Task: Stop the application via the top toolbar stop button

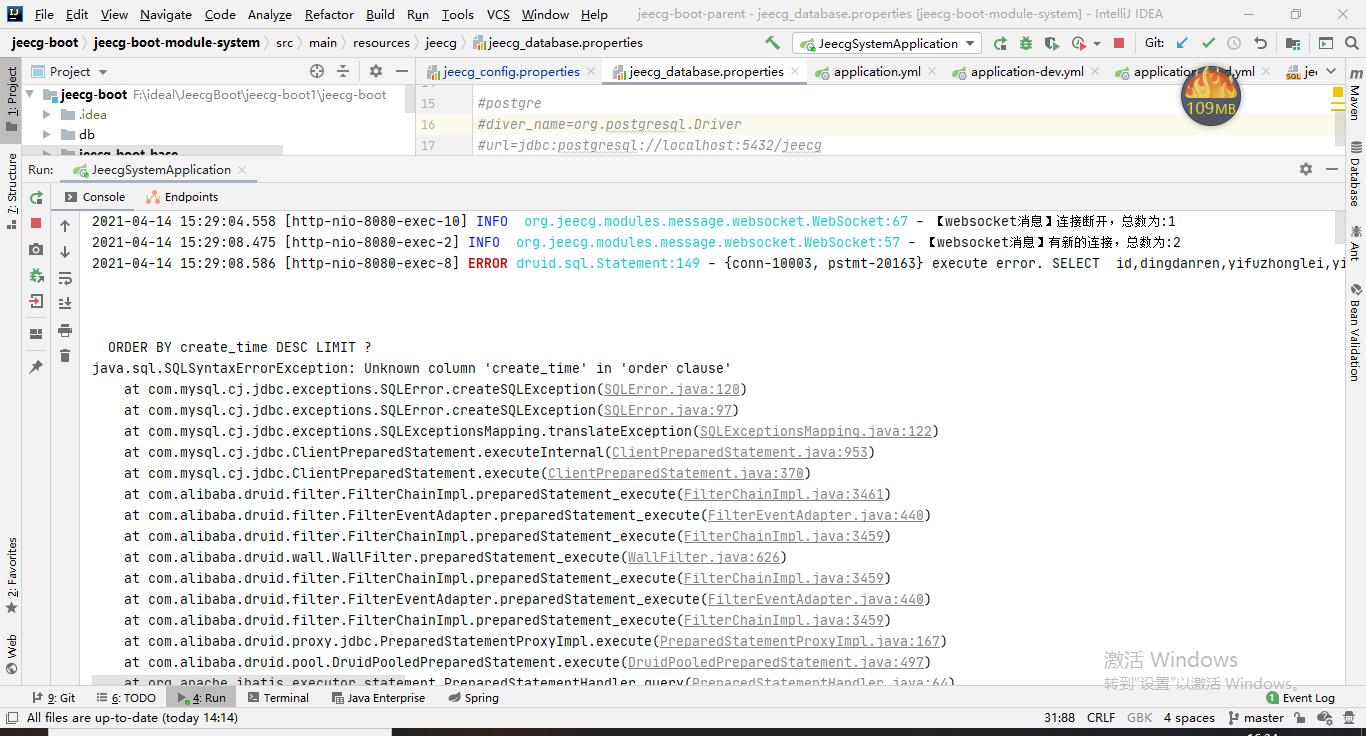Action: 1119,43
